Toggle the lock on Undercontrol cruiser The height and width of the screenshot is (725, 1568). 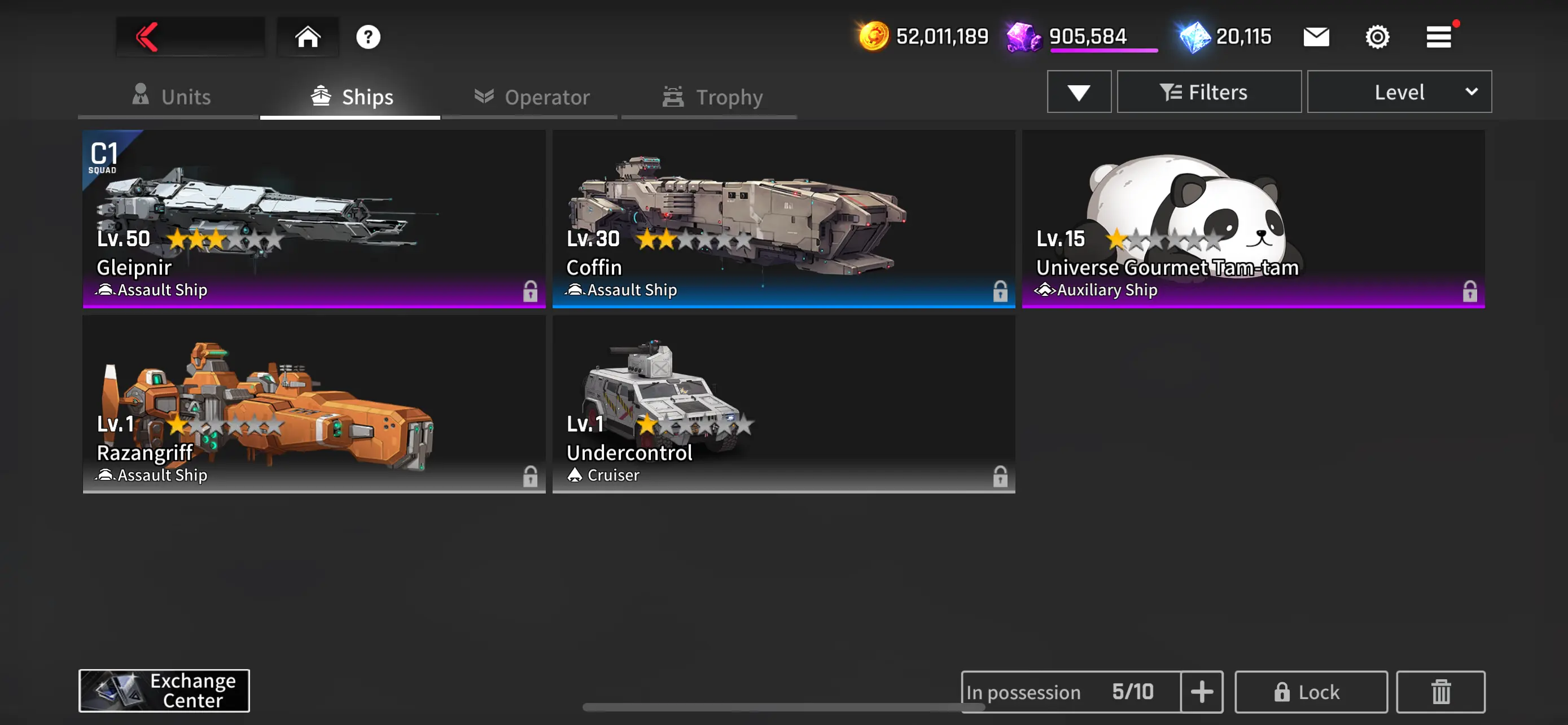(1000, 476)
